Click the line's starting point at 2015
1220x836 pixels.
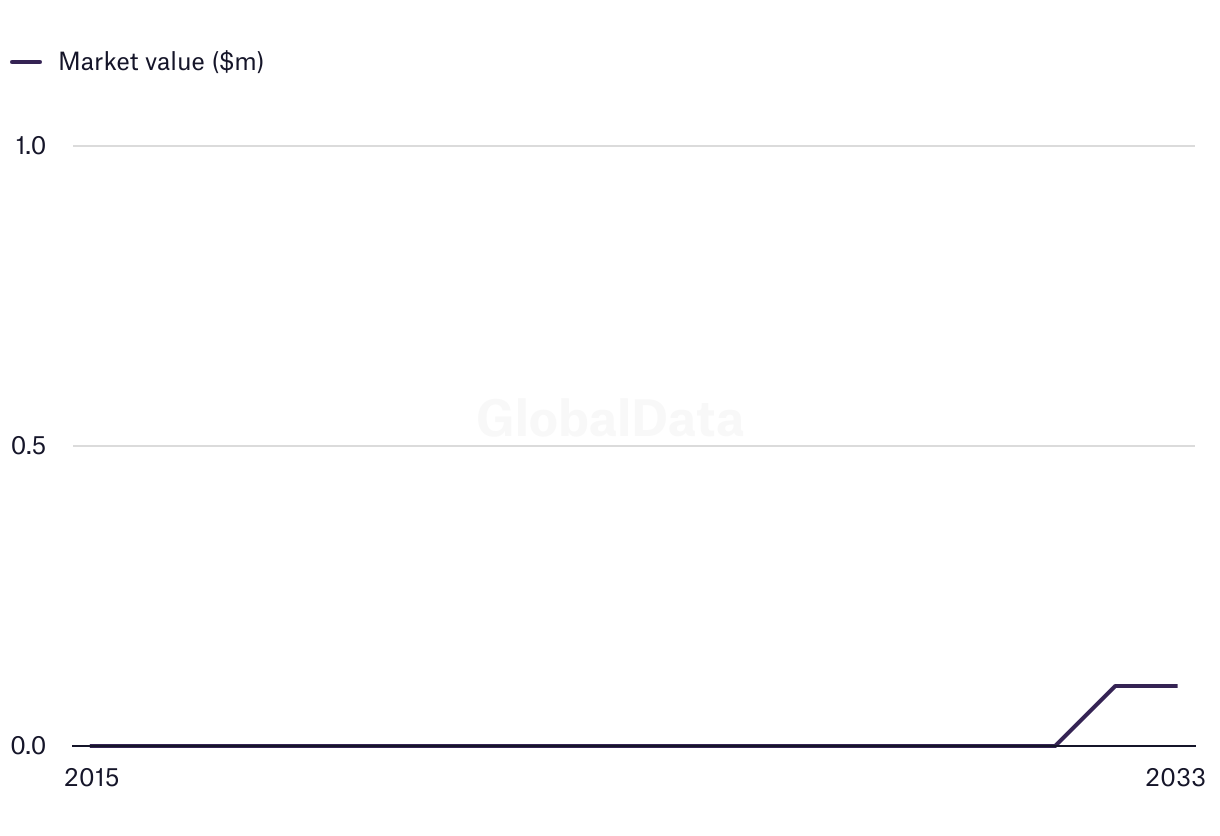[92, 745]
